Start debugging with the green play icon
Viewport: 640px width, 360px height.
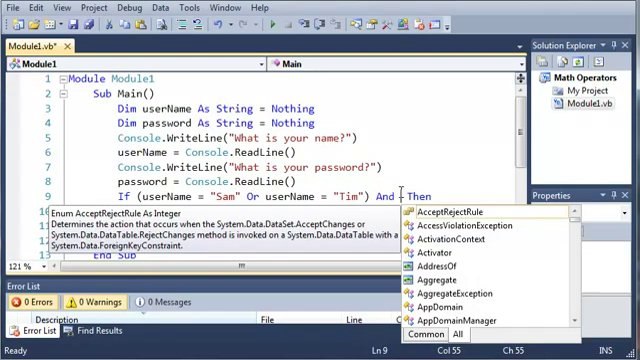click(273, 24)
